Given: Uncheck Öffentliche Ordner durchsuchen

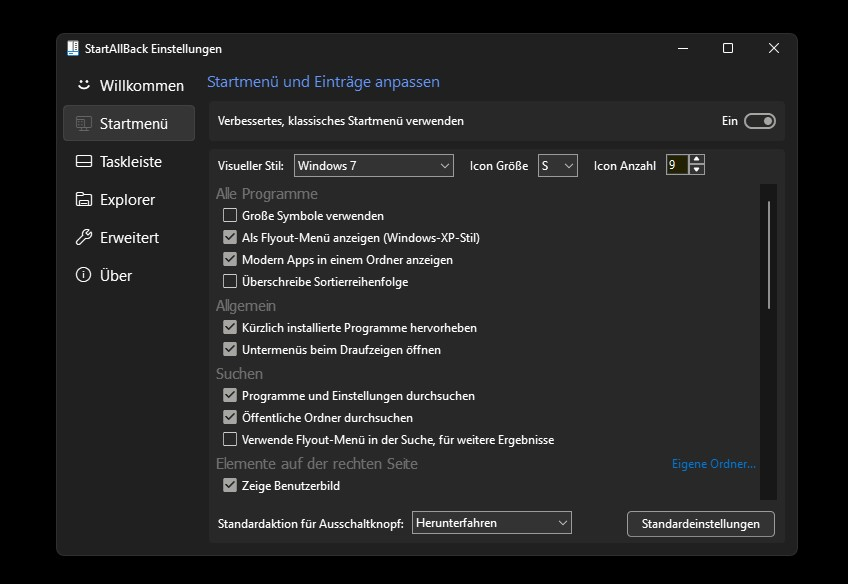Looking at the screenshot, I should 230,417.
